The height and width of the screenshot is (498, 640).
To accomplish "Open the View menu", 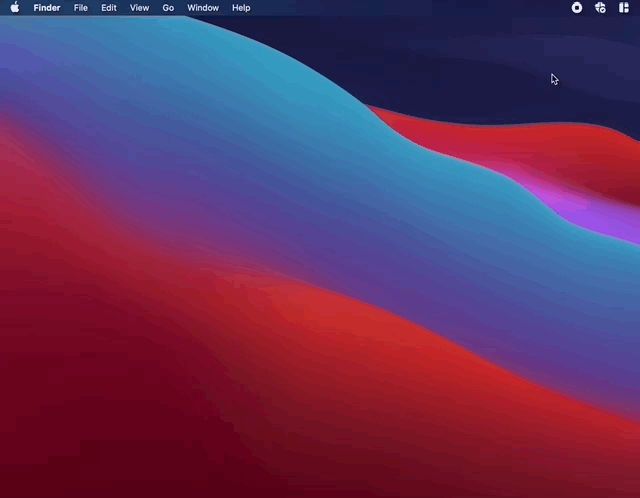I will point(140,8).
